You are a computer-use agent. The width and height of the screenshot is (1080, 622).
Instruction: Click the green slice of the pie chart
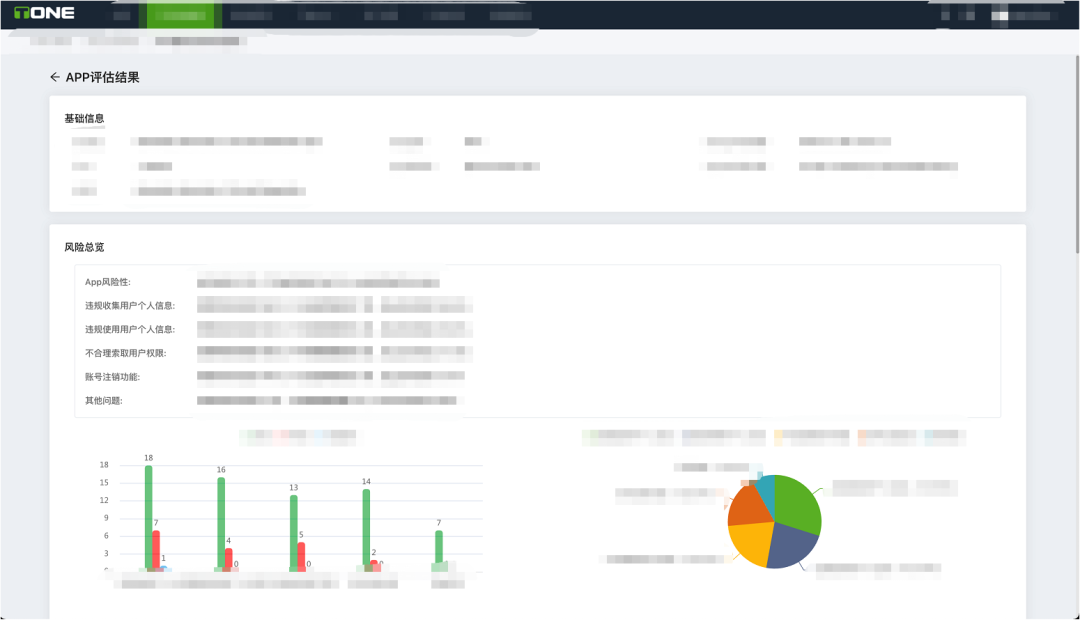(798, 504)
